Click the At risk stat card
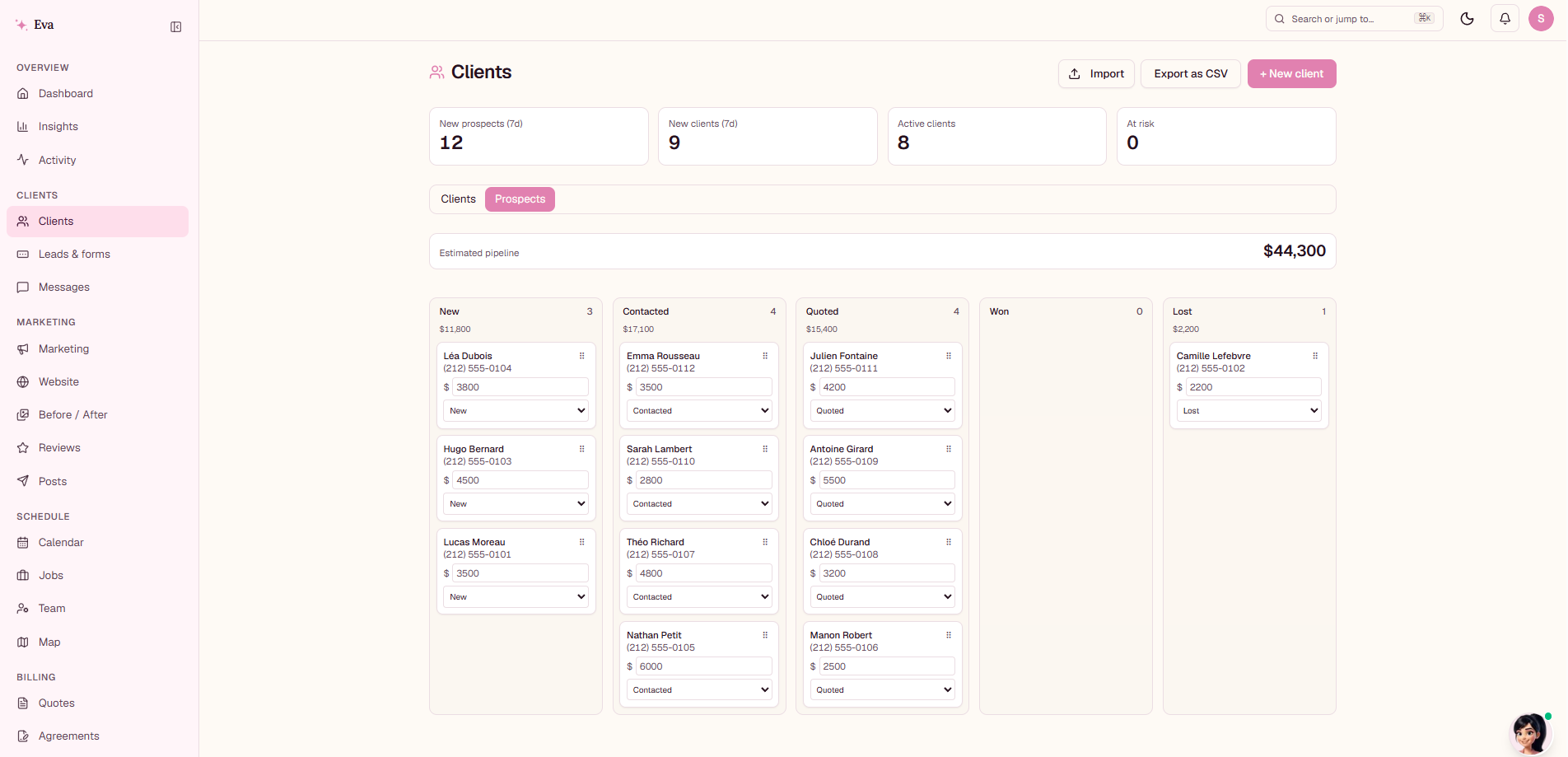 point(1226,137)
